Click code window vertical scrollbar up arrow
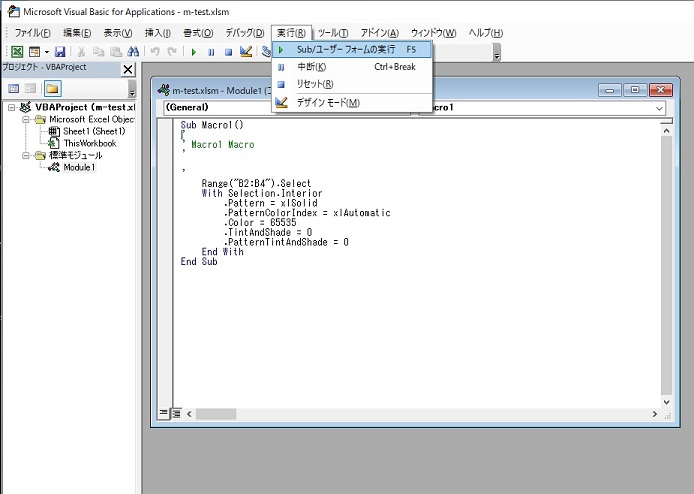694x494 pixels. (666, 131)
